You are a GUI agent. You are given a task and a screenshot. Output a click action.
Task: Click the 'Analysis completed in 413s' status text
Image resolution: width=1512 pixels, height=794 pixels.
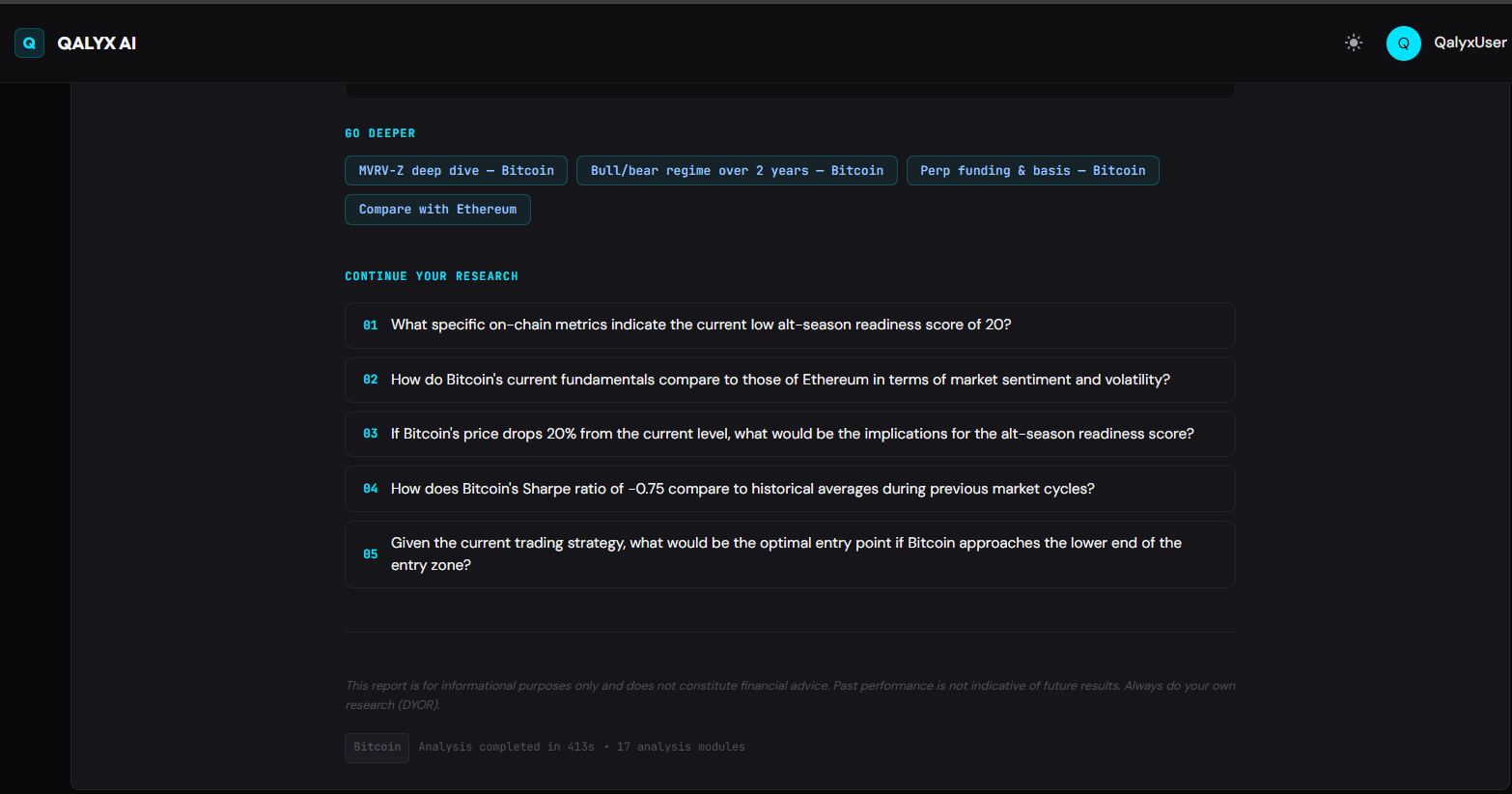pyautogui.click(x=506, y=747)
